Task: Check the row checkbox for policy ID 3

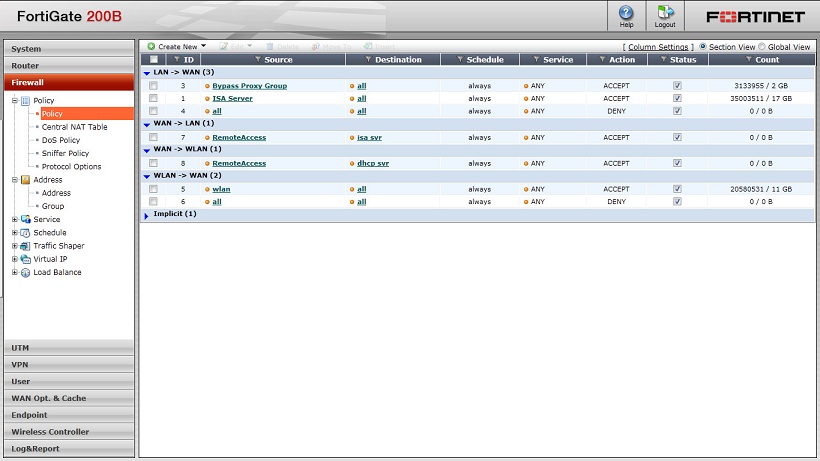Action: point(153,85)
